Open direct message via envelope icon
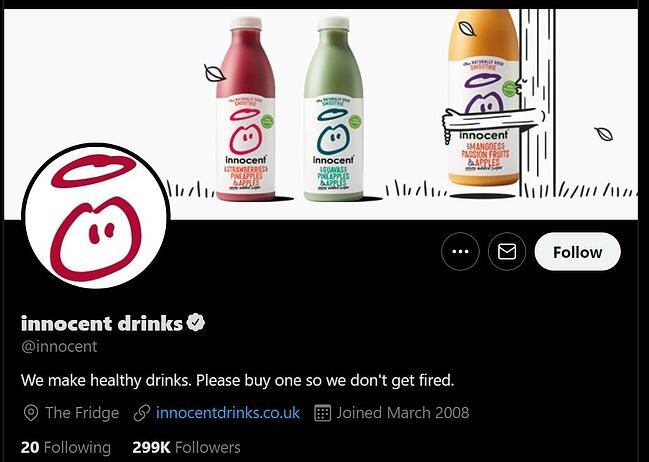Image resolution: width=649 pixels, height=462 pixels. [507, 252]
